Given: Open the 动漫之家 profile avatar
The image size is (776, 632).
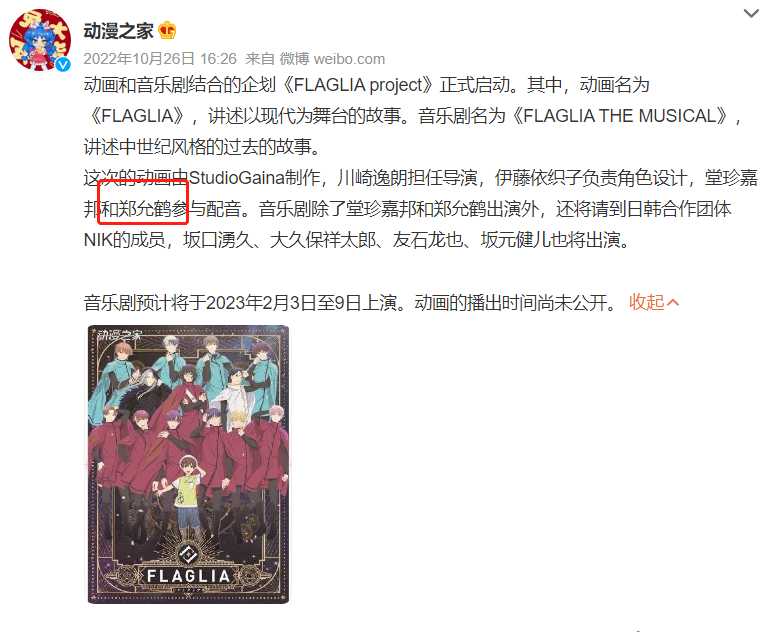Looking at the screenshot, I should [x=40, y=40].
